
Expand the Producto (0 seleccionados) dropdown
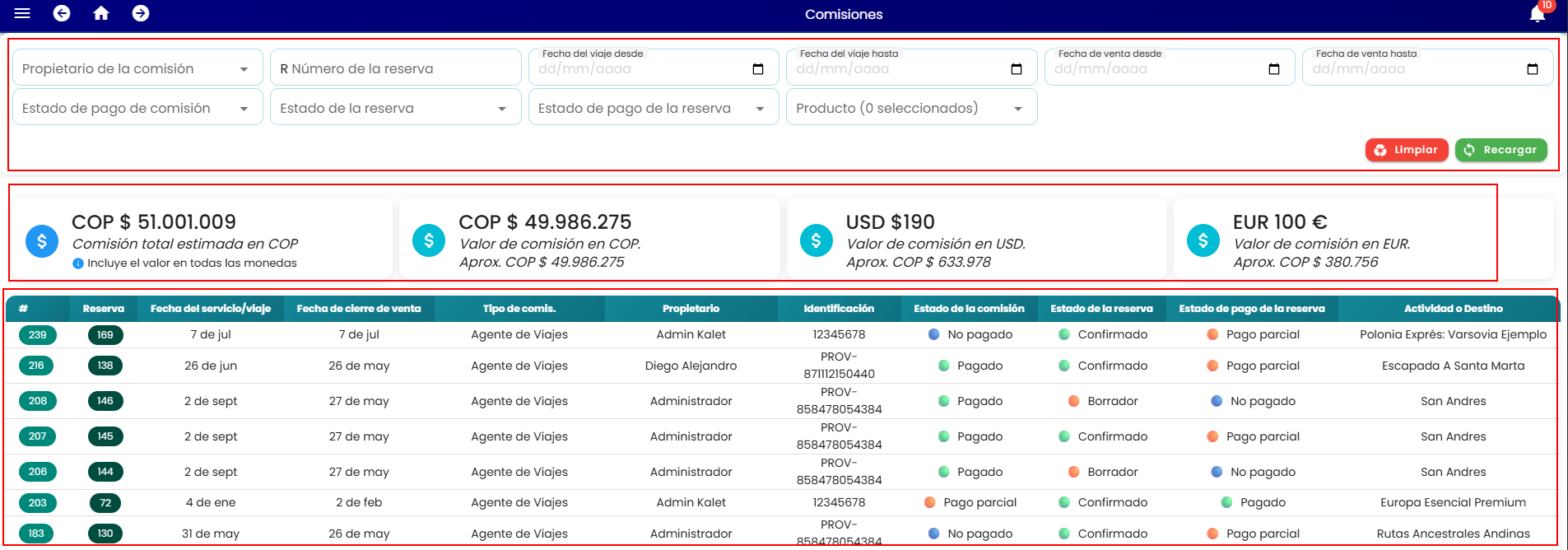pos(911,107)
